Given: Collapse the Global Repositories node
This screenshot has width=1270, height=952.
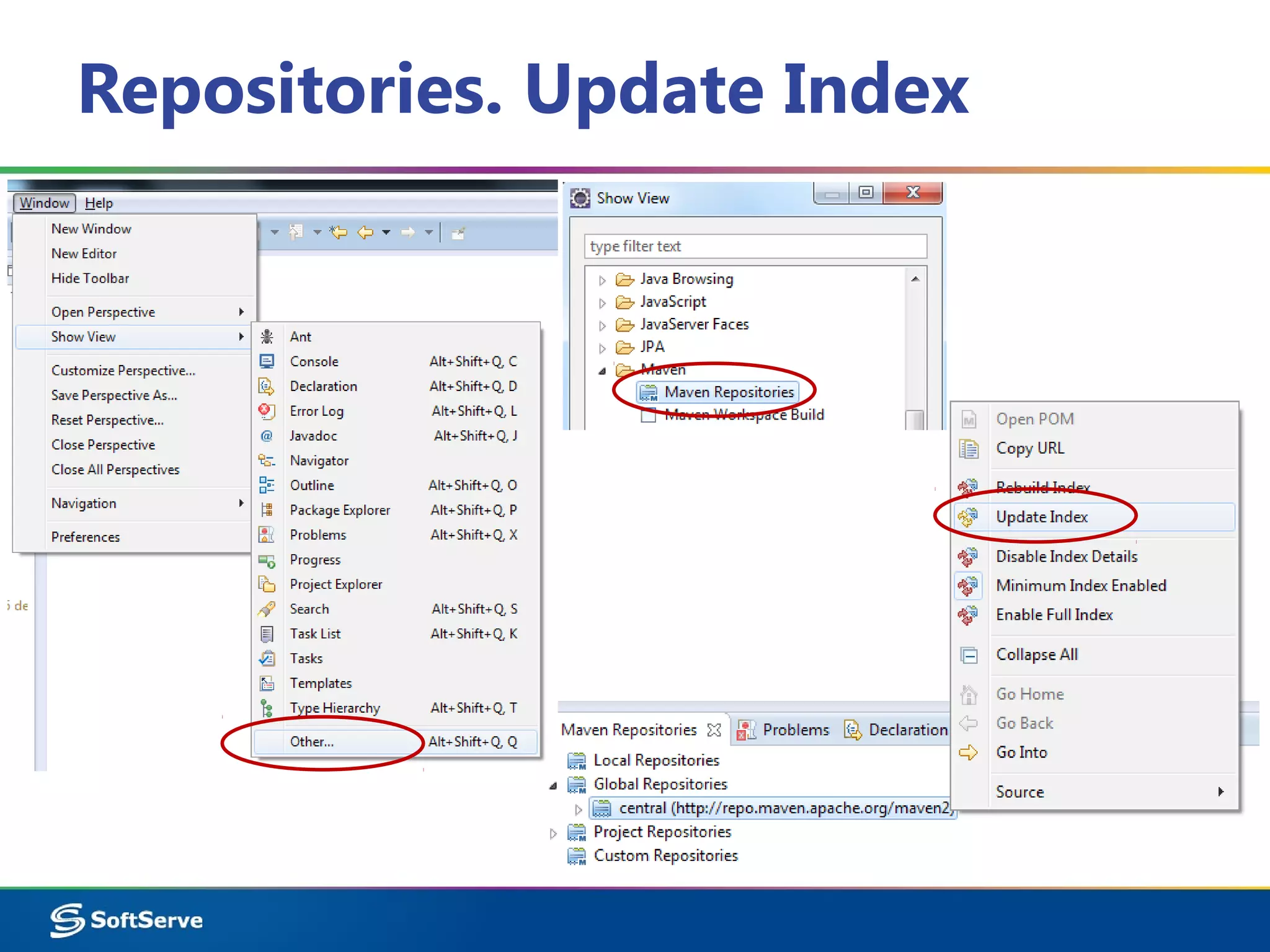Looking at the screenshot, I should click(553, 786).
